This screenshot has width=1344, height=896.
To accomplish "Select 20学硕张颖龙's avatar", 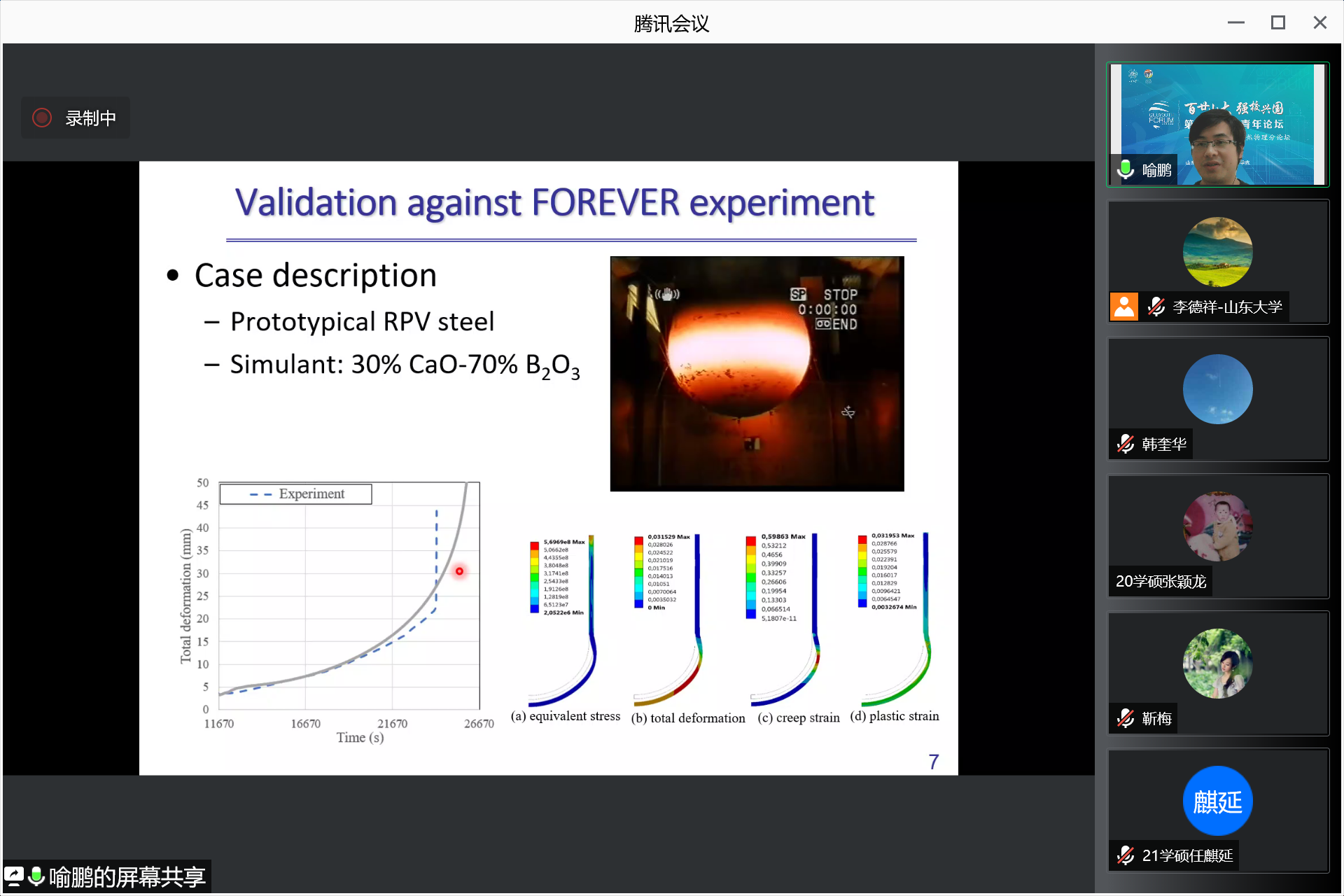I will [x=1217, y=526].
